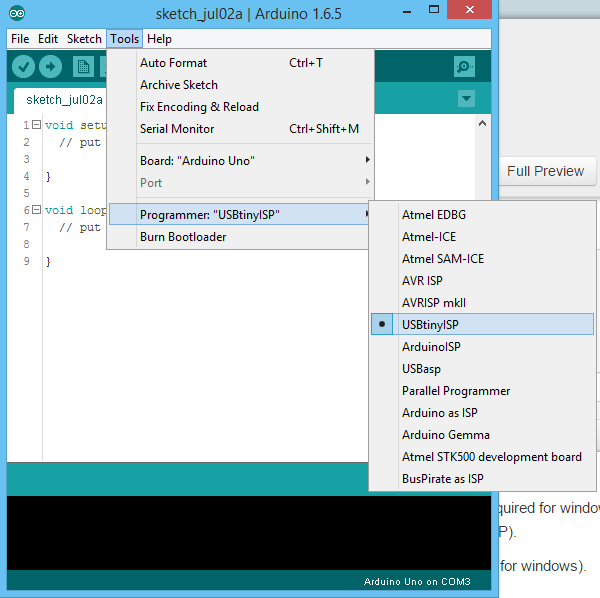Close the Tools menu
Screen dimensions: 600x598
point(124,39)
